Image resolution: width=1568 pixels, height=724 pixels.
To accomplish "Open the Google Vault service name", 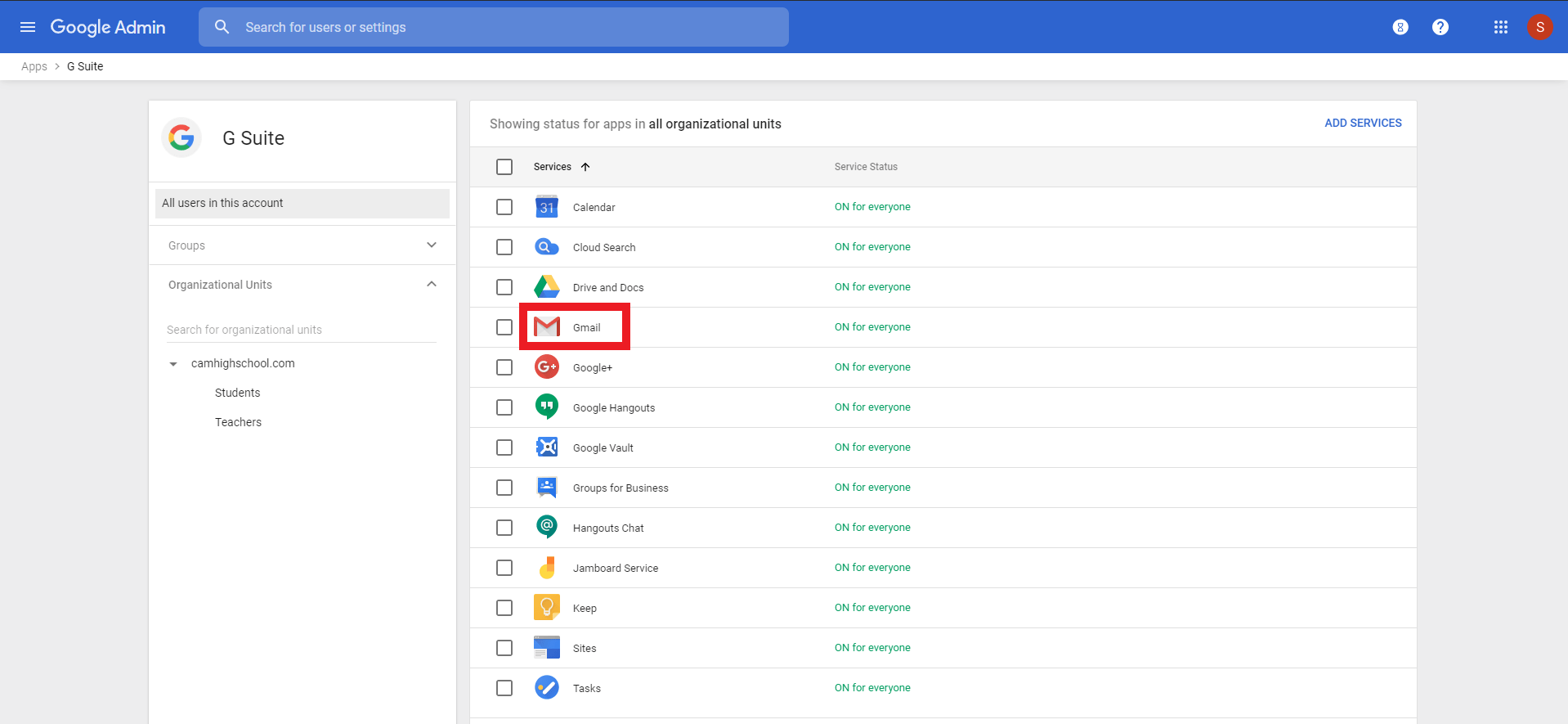I will [603, 447].
